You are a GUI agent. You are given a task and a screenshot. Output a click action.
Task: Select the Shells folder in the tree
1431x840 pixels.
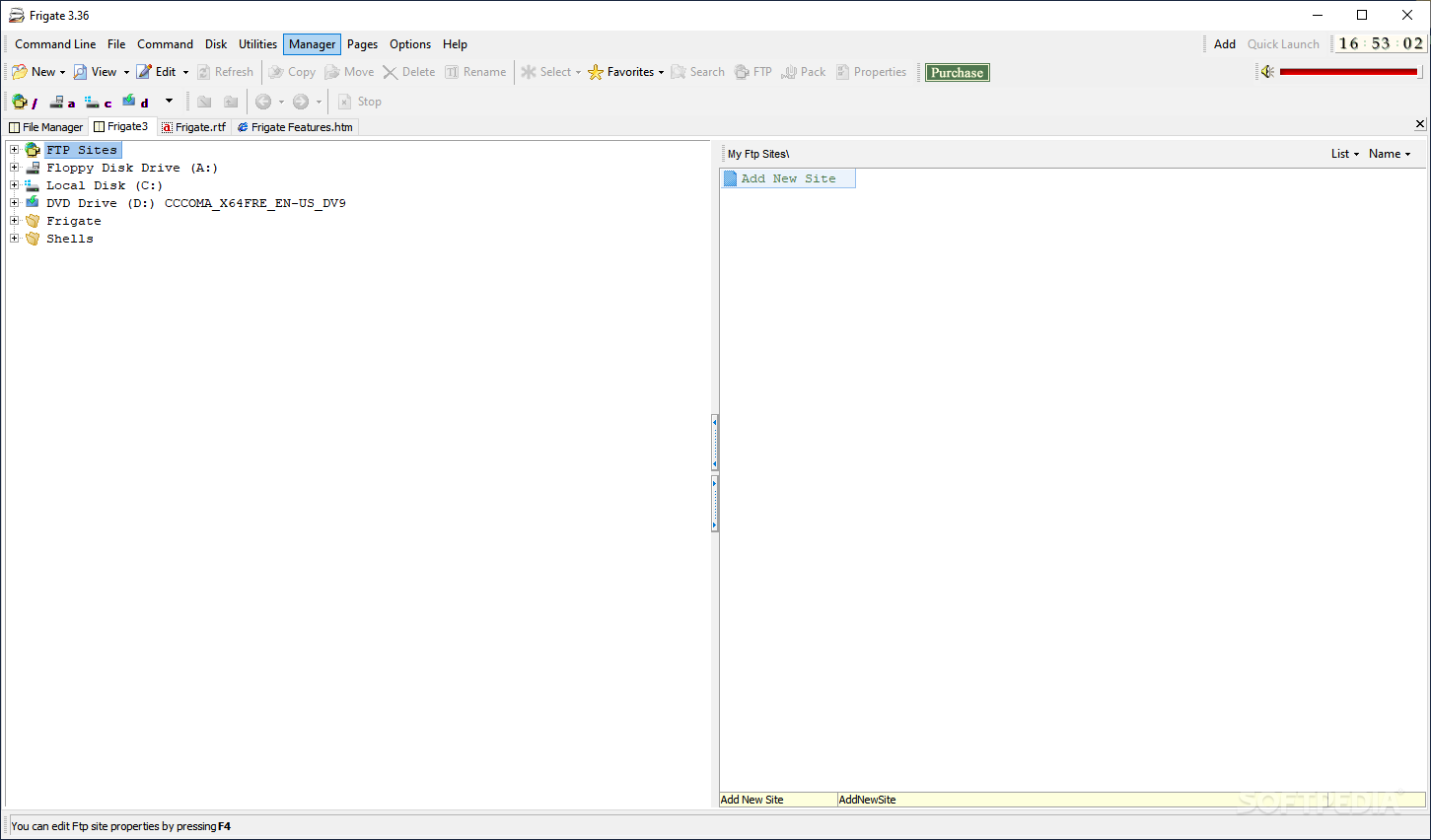coord(70,239)
